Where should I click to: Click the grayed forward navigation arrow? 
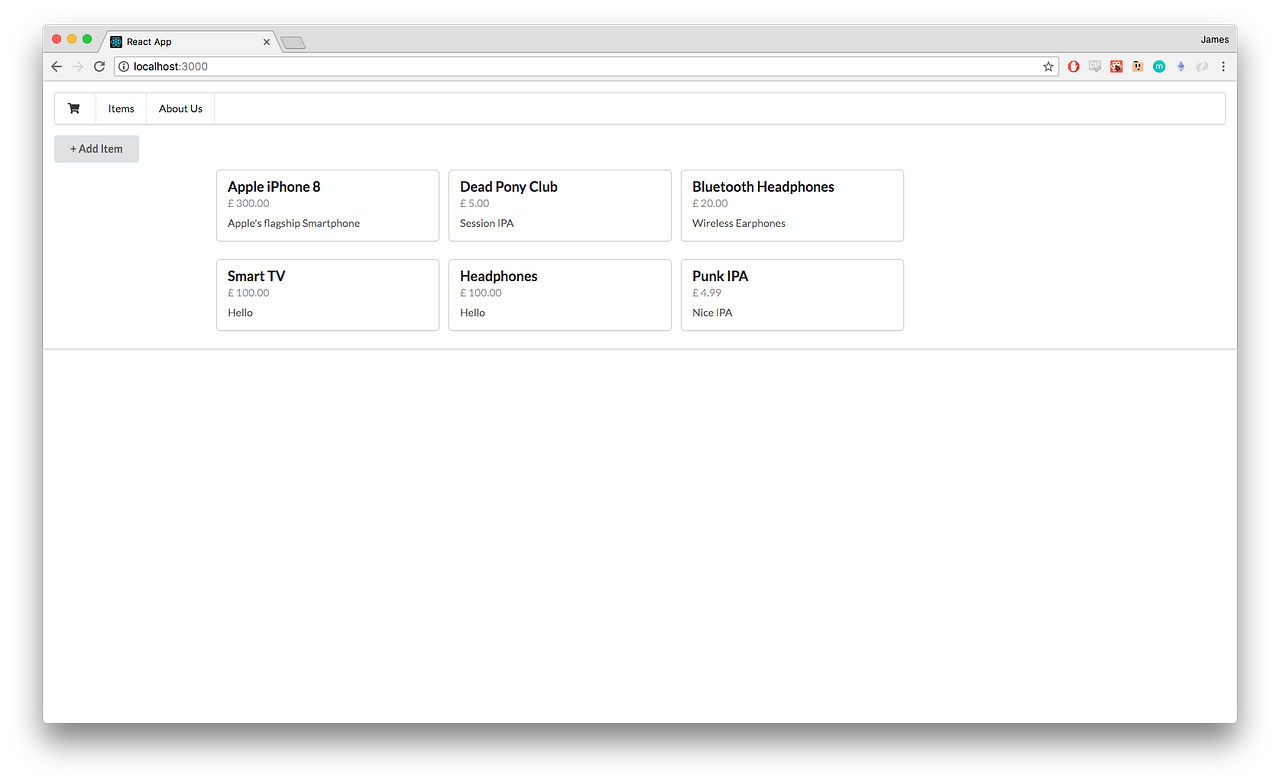coord(77,66)
